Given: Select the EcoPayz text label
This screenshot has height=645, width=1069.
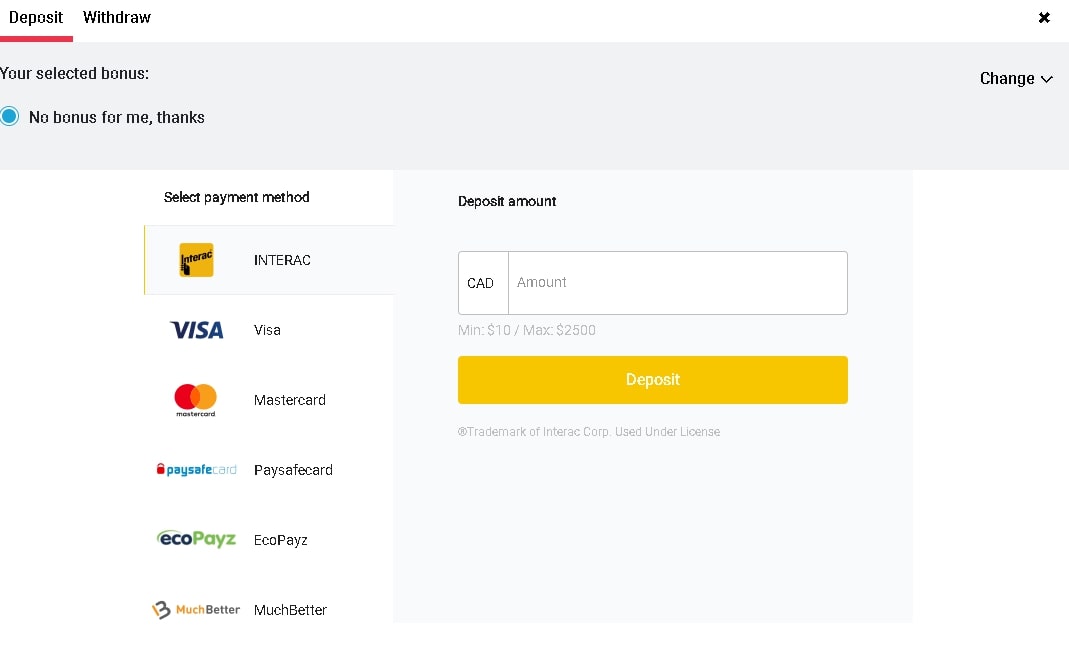Looking at the screenshot, I should click(281, 540).
